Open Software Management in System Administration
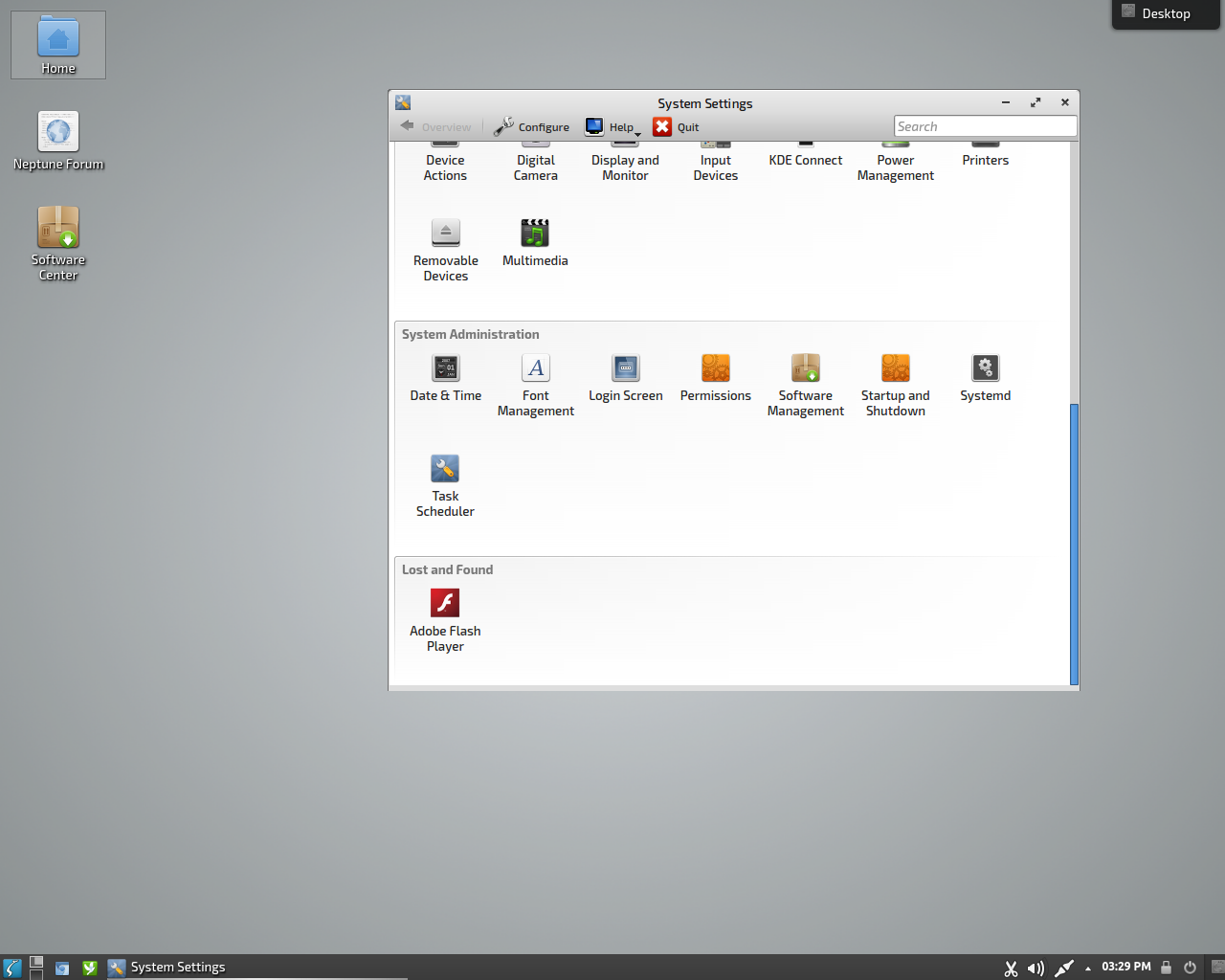1225x980 pixels. click(805, 386)
